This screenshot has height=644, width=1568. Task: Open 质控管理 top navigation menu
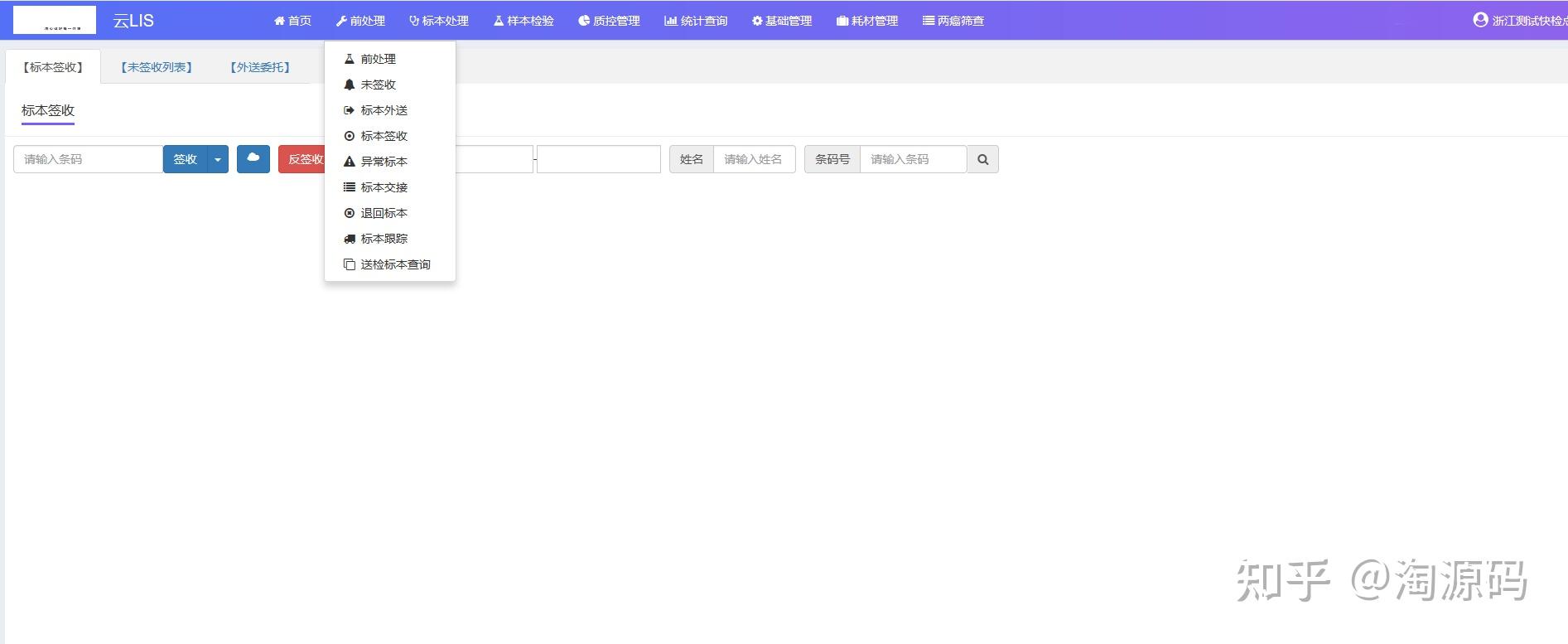[x=609, y=21]
